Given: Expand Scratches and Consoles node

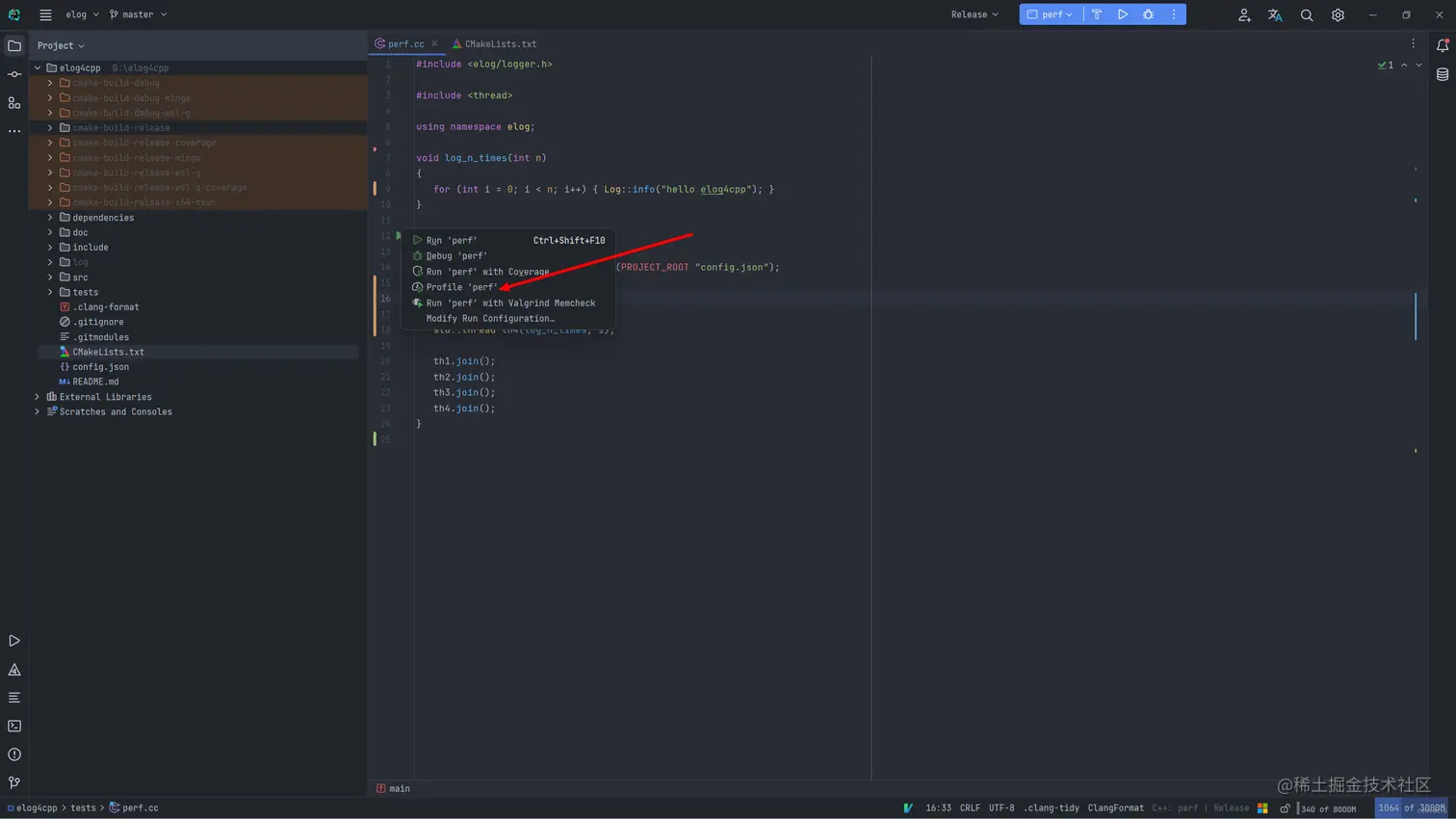Looking at the screenshot, I should pyautogui.click(x=38, y=411).
